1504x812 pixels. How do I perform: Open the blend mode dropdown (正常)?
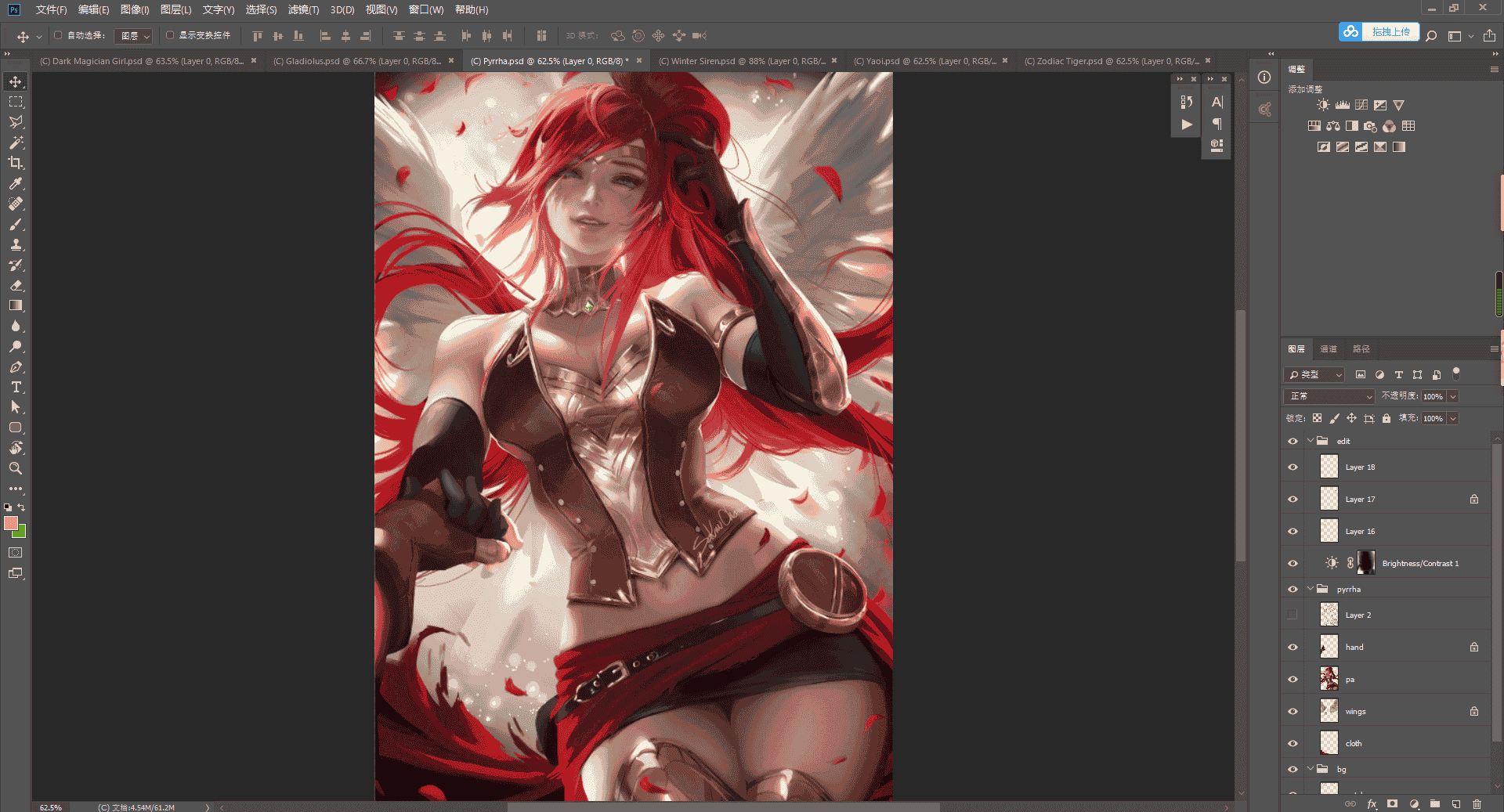tap(1329, 396)
